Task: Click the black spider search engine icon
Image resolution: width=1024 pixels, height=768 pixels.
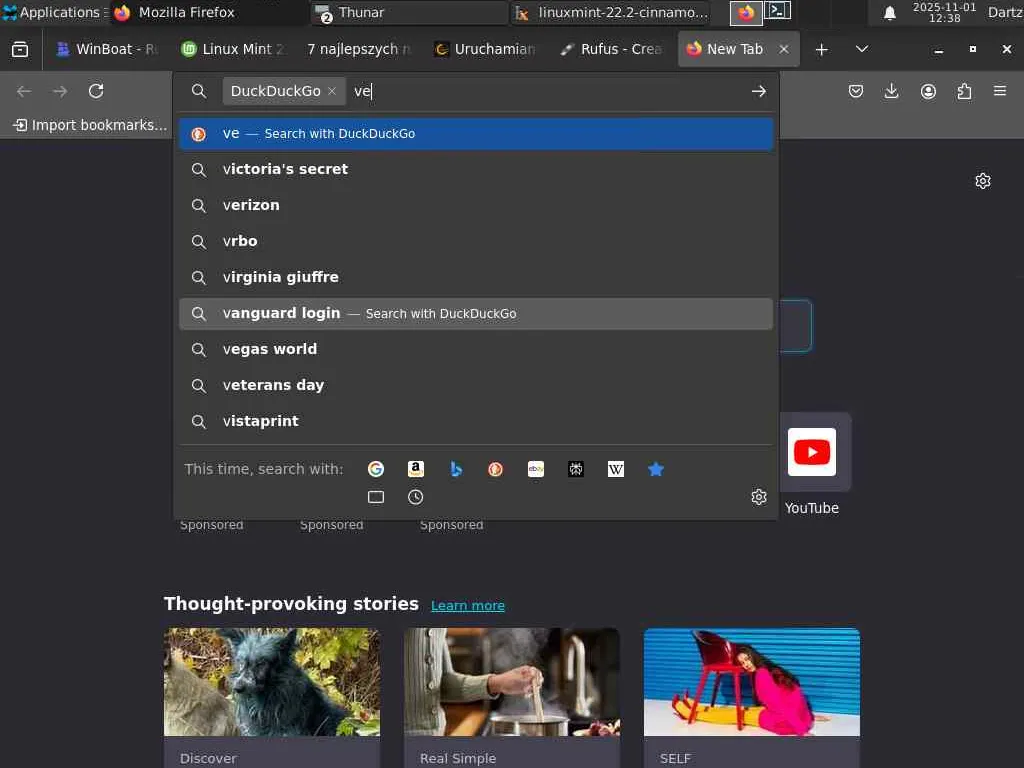Action: pyautogui.click(x=576, y=469)
